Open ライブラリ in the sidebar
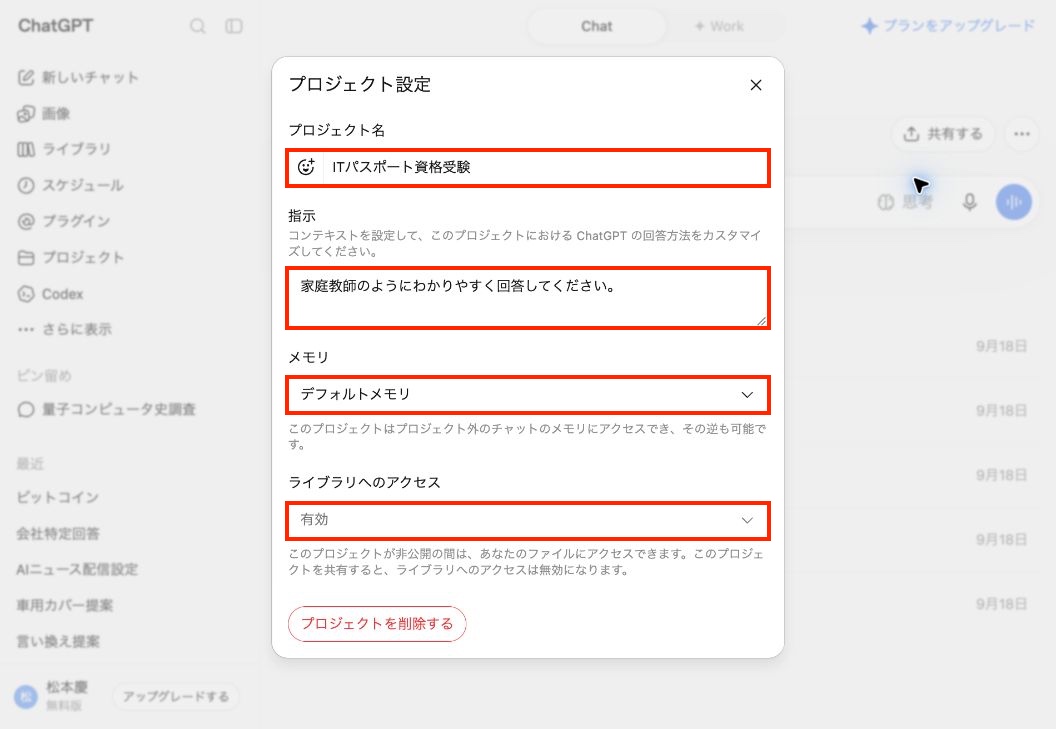The image size is (1056, 729). (65, 150)
